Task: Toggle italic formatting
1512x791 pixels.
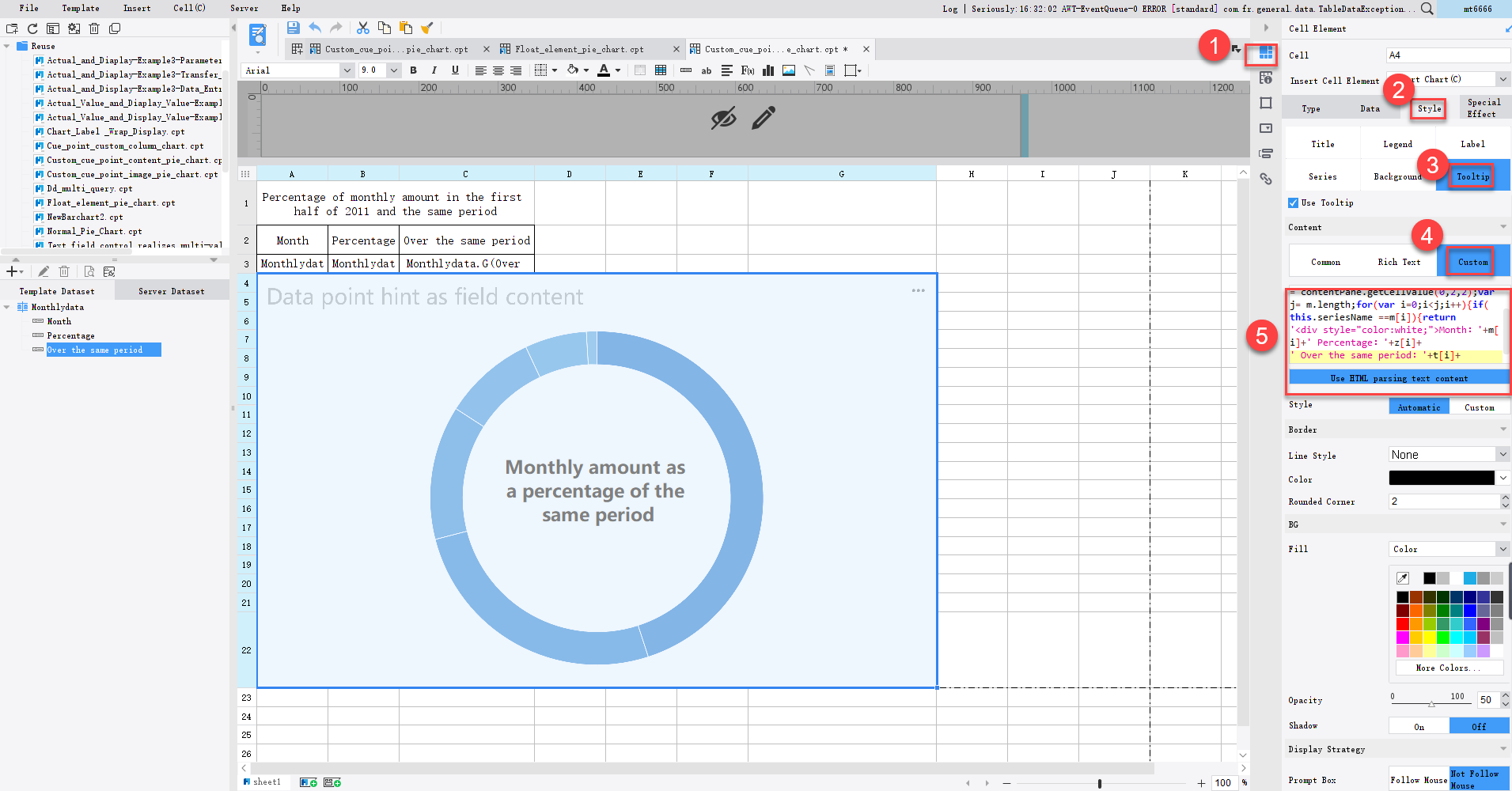Action: pos(434,70)
